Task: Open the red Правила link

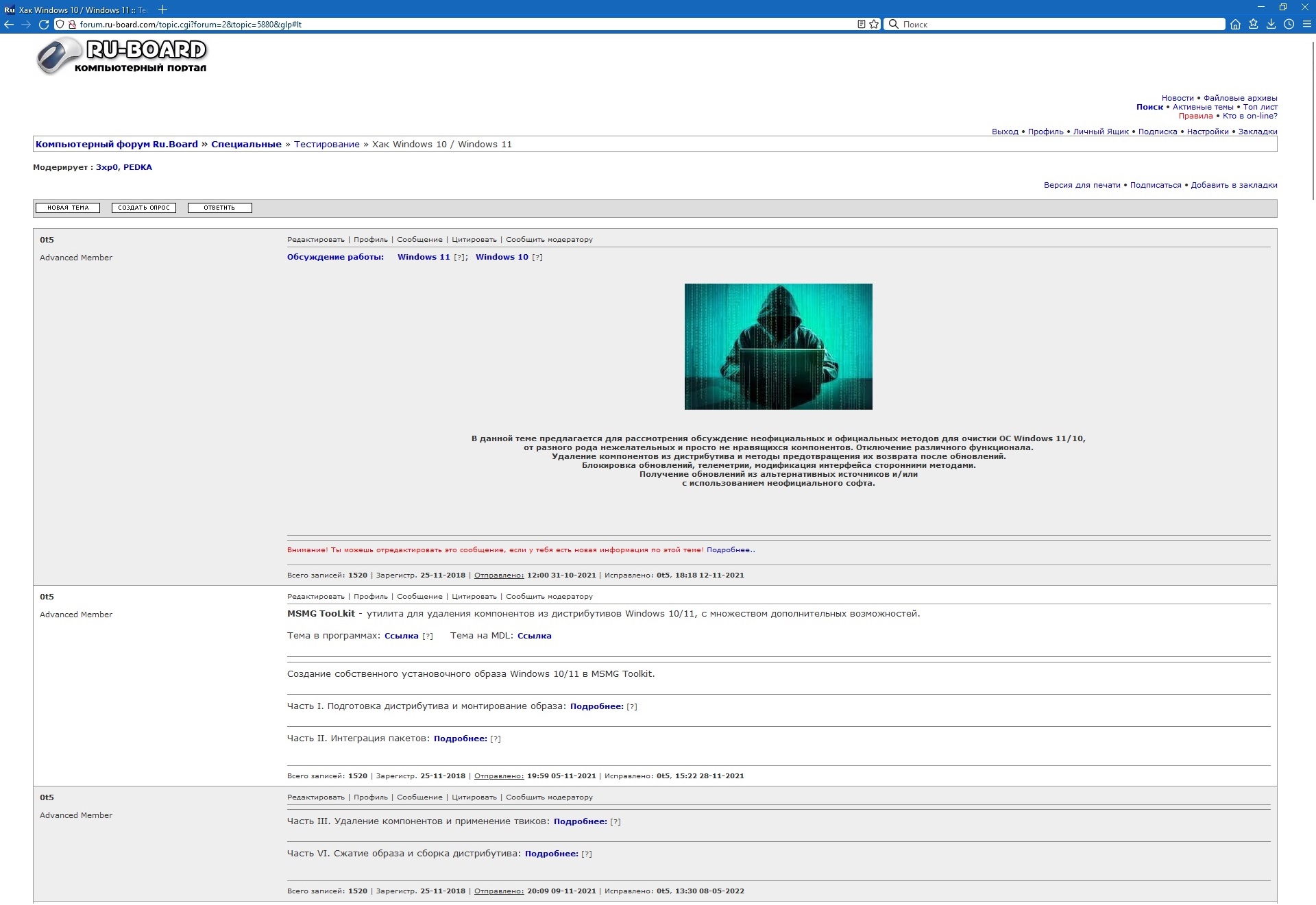Action: 1195,116
